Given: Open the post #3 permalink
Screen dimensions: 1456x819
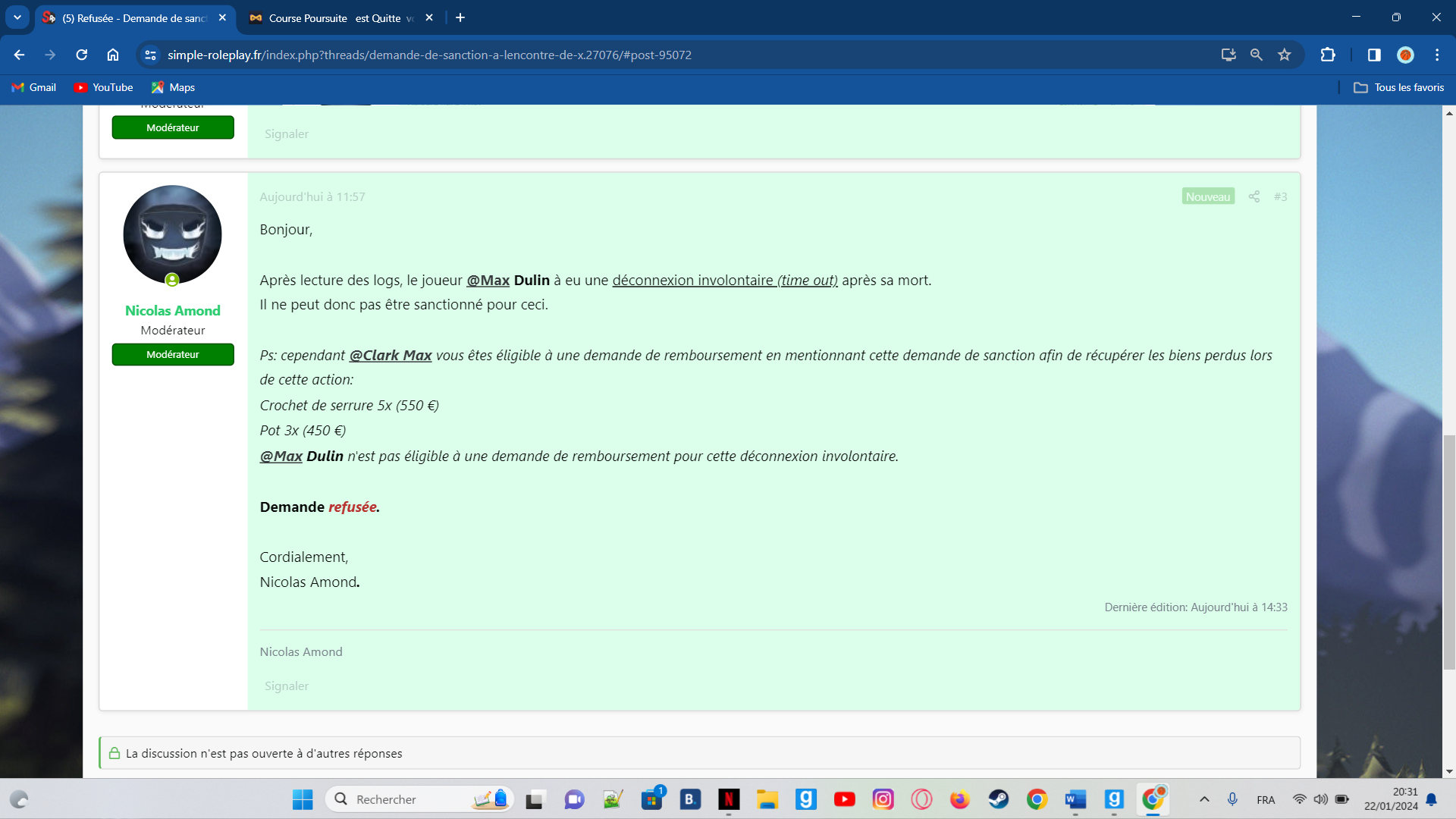Looking at the screenshot, I should [x=1280, y=196].
